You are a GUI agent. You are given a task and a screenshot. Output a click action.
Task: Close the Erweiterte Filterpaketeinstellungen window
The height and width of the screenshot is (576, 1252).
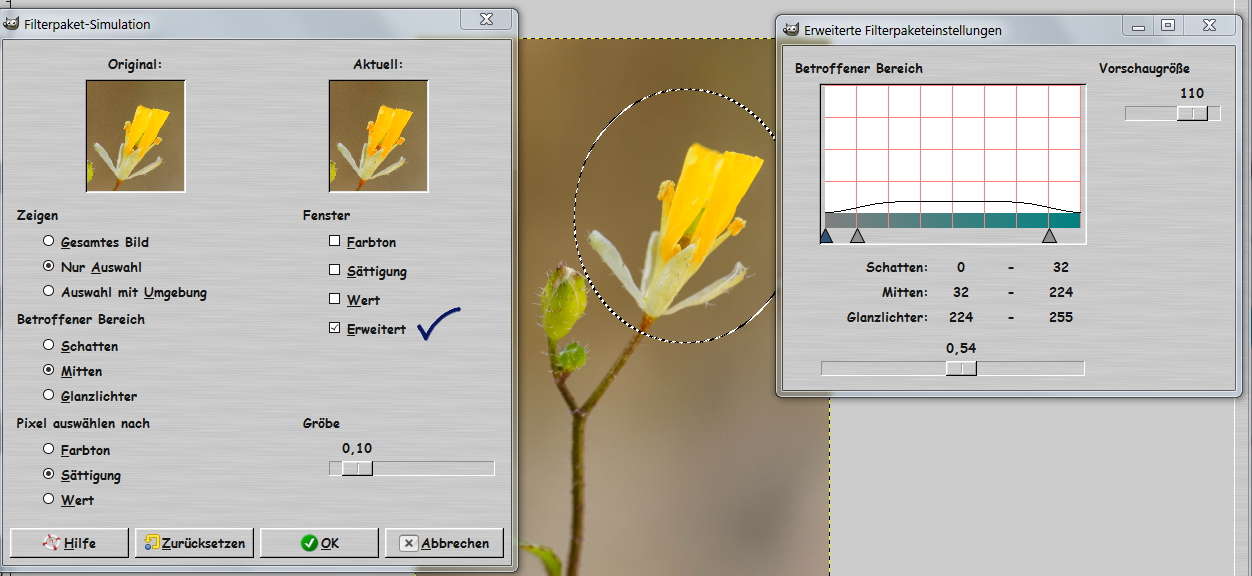(1210, 25)
